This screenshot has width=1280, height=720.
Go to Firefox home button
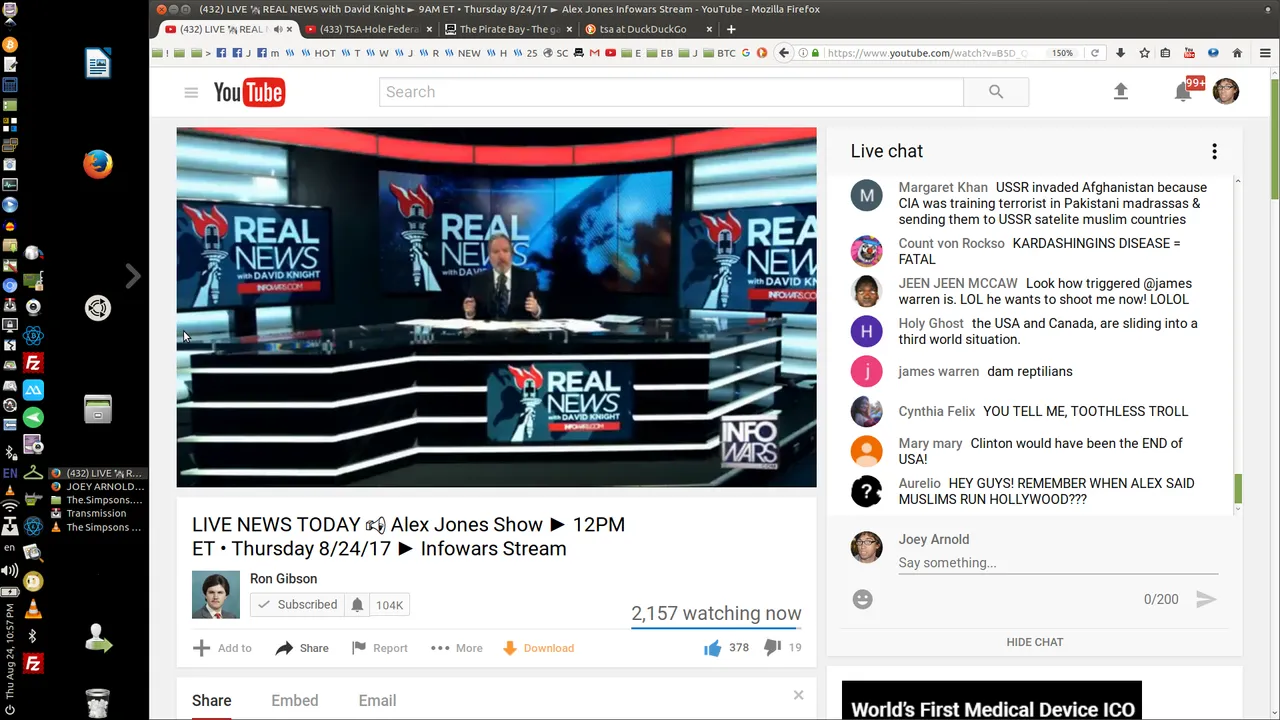[1237, 53]
